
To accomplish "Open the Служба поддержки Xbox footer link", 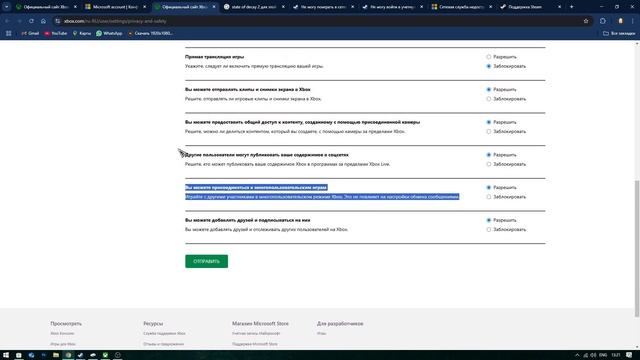I will (x=164, y=333).
